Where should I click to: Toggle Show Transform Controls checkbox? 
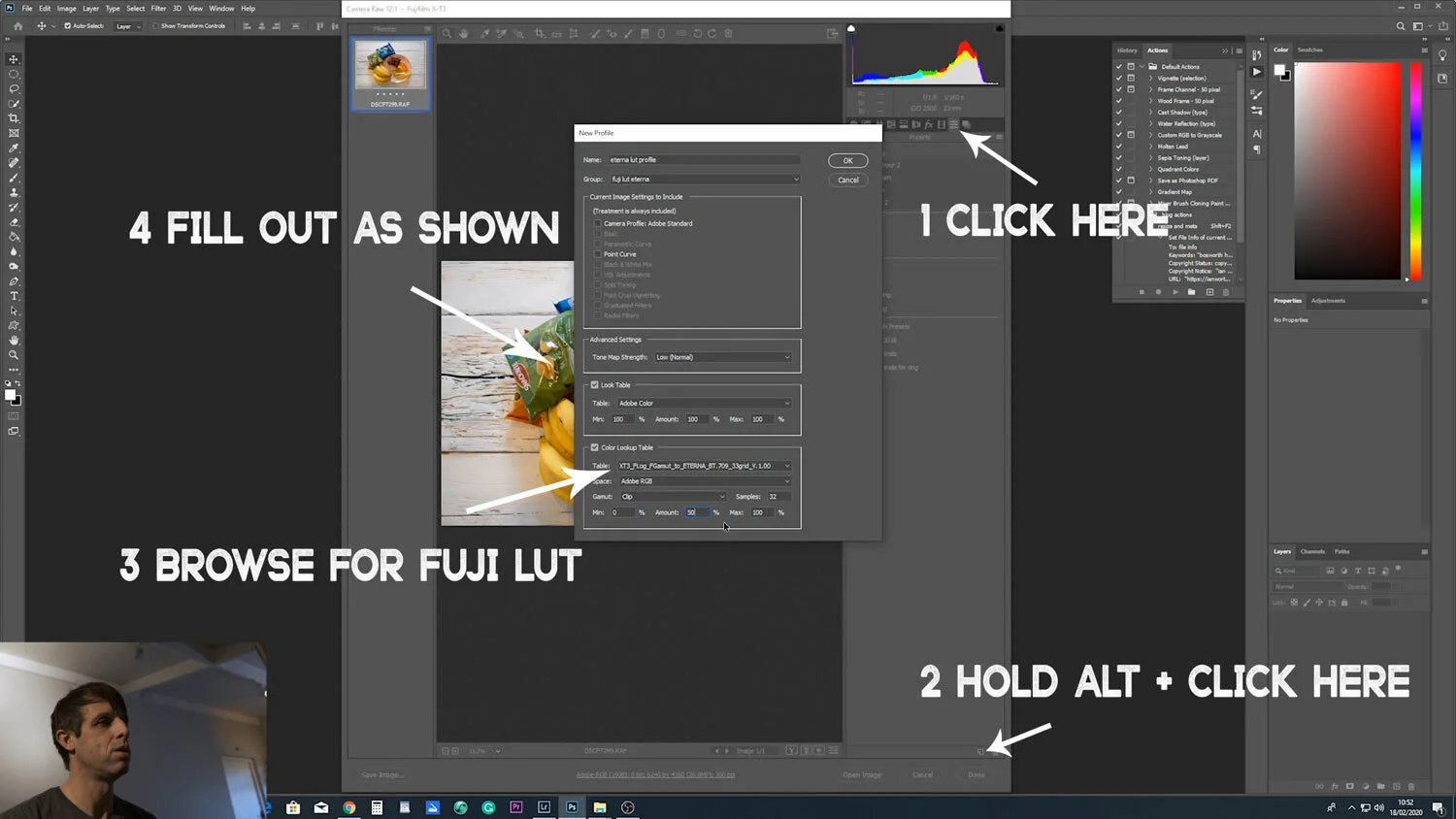click(x=155, y=26)
